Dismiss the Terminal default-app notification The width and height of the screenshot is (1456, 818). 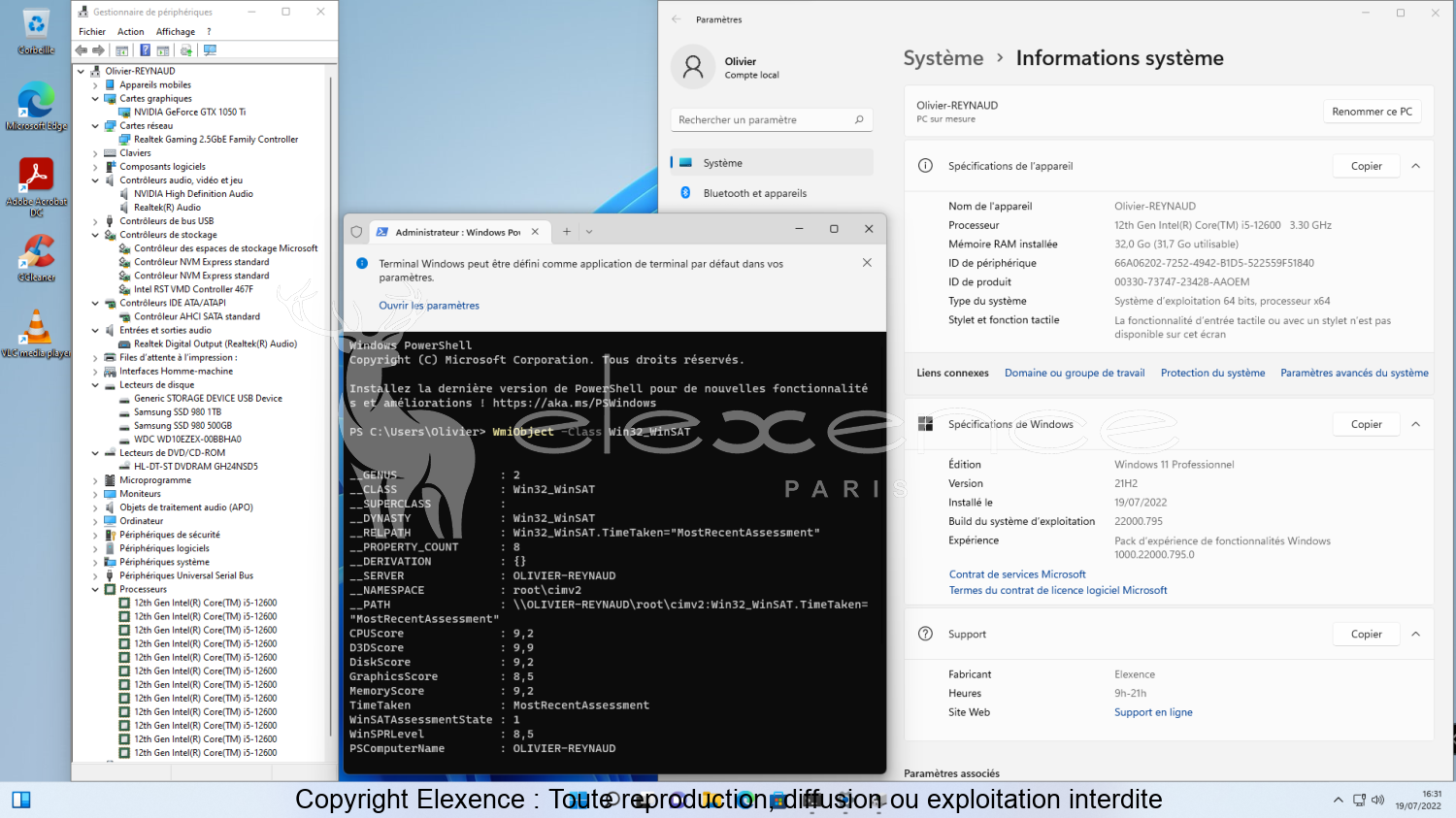tap(867, 263)
